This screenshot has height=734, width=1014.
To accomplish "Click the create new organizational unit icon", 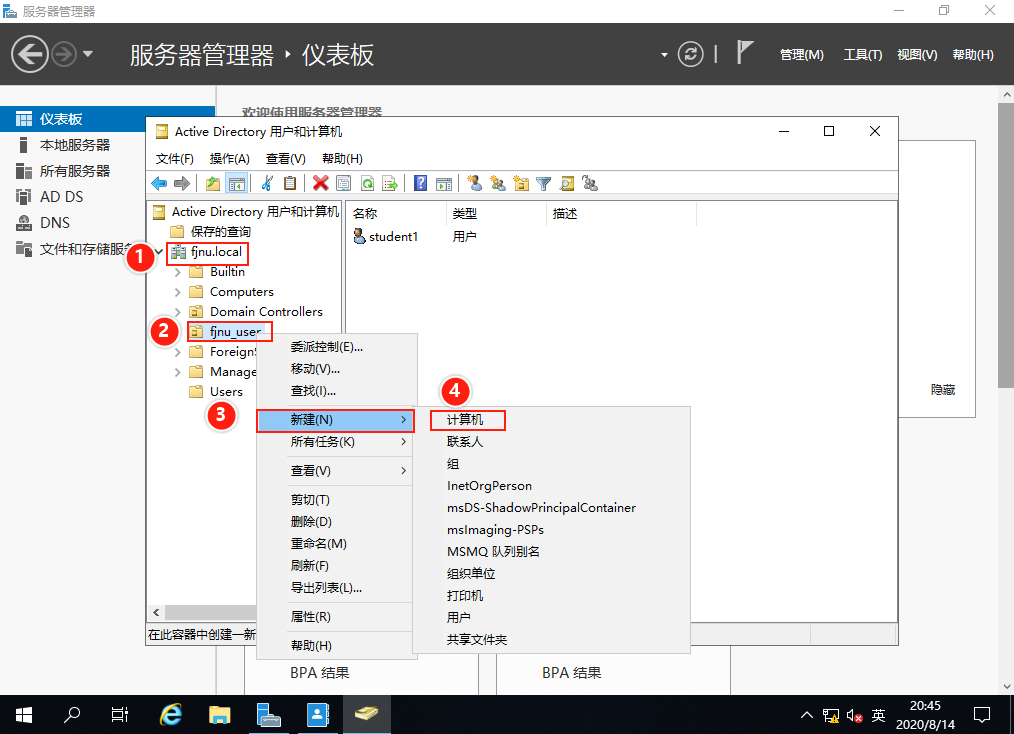I will 521,184.
